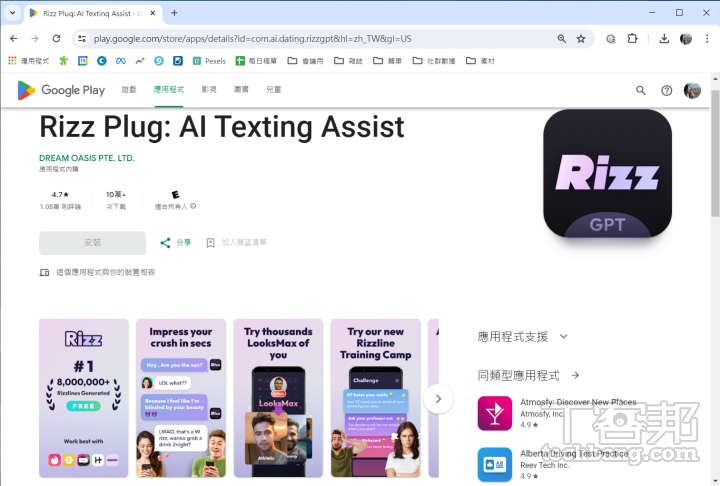Image resolution: width=720 pixels, height=486 pixels.
Task: Open Chrome three-dot menu
Action: [x=707, y=39]
